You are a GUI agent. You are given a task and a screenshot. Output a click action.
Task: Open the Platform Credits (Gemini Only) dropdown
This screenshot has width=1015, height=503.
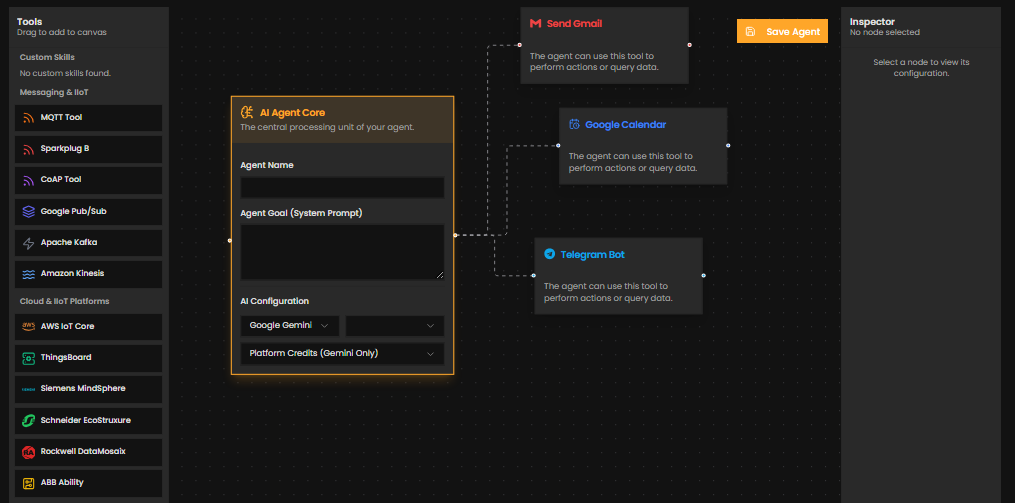342,353
